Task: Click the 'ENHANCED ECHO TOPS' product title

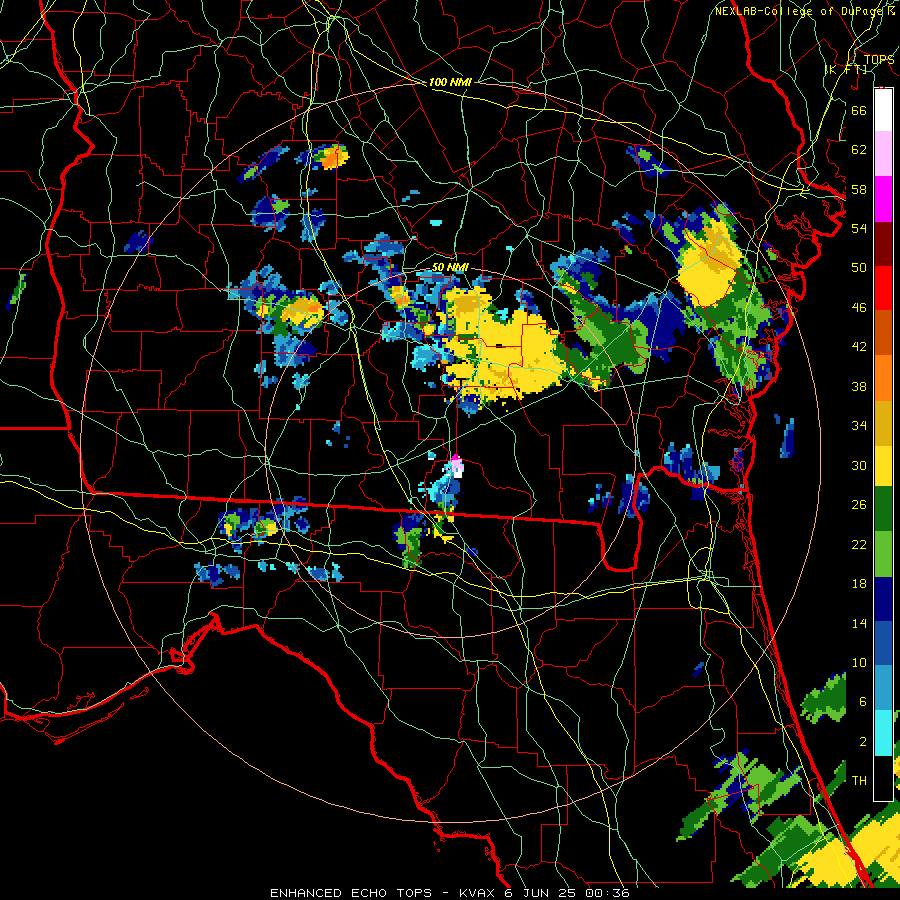Action: tap(351, 893)
